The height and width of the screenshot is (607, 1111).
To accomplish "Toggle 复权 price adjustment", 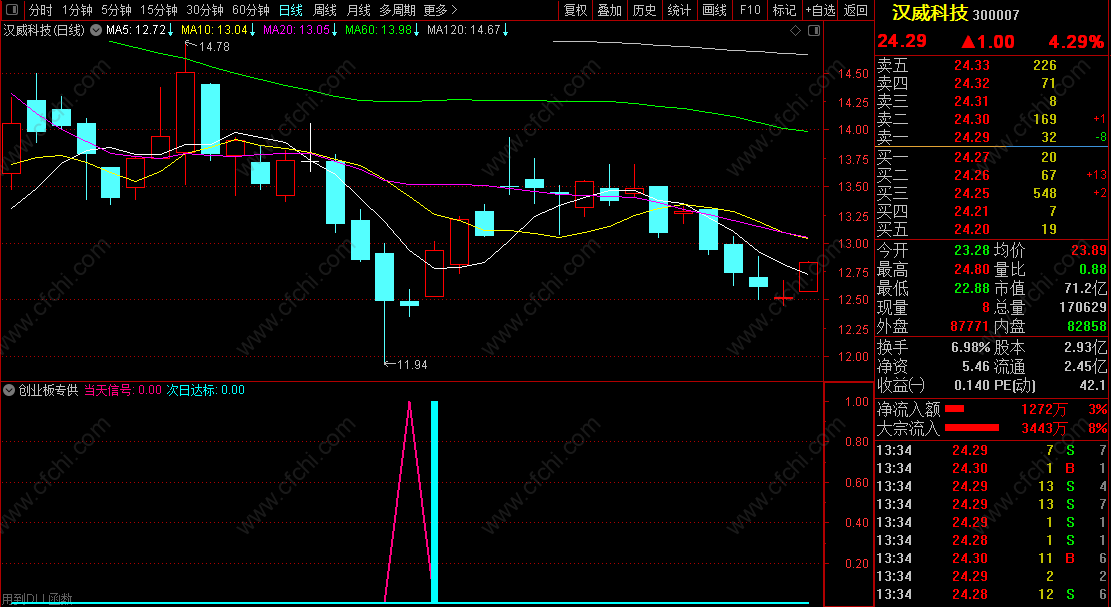I will tap(575, 10).
